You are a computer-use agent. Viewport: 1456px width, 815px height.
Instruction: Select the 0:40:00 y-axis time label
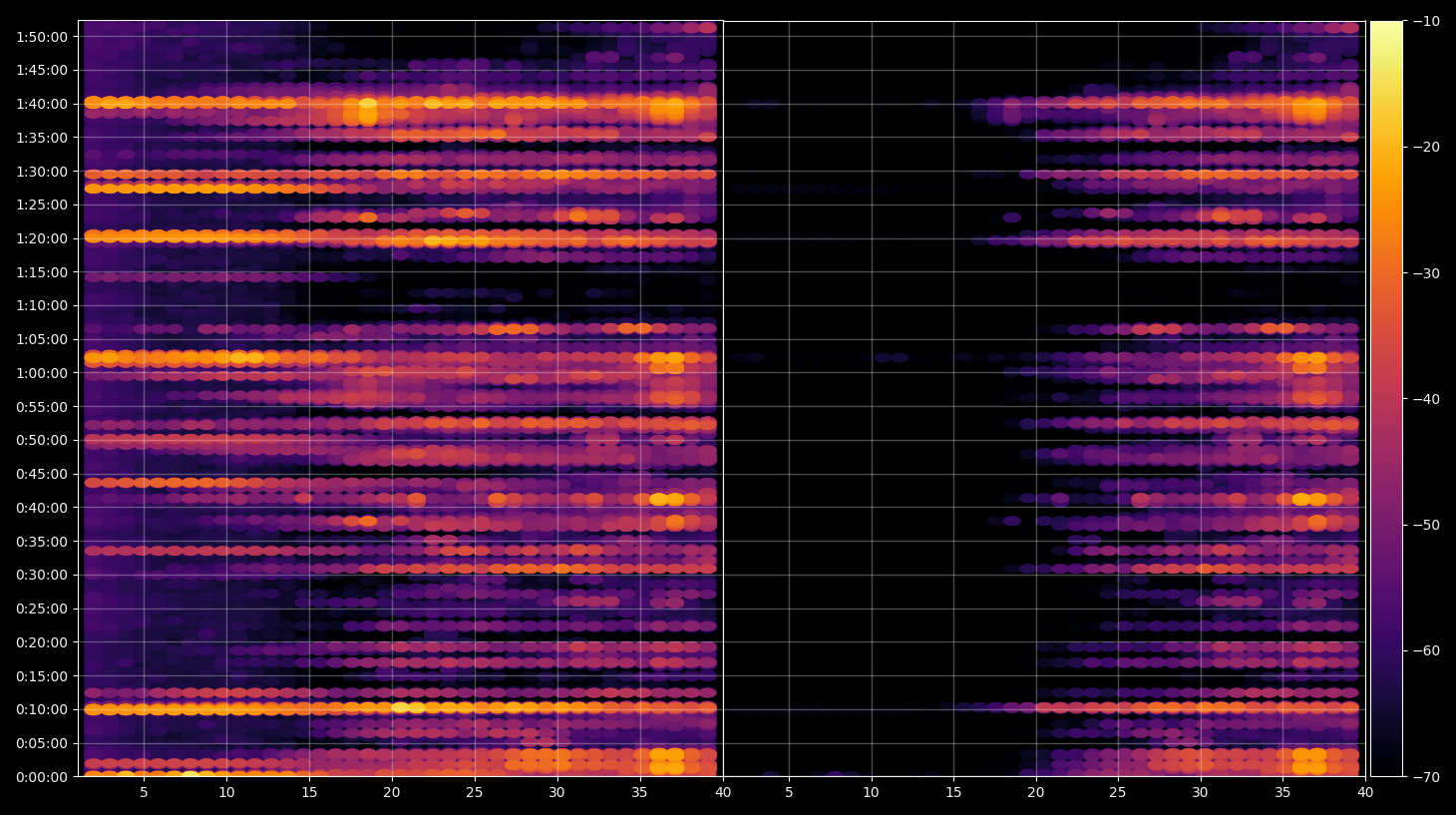42,508
